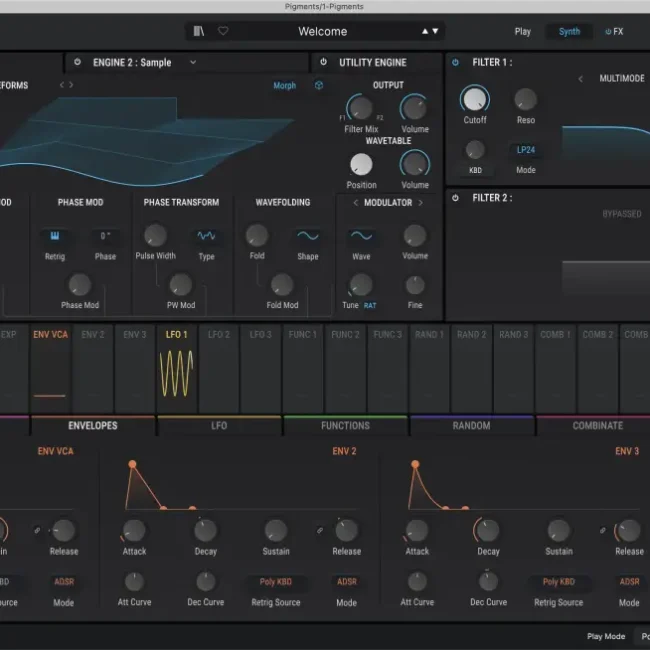Open the ENV 2 Poly KBD retrig source
The height and width of the screenshot is (650, 650).
275,582
